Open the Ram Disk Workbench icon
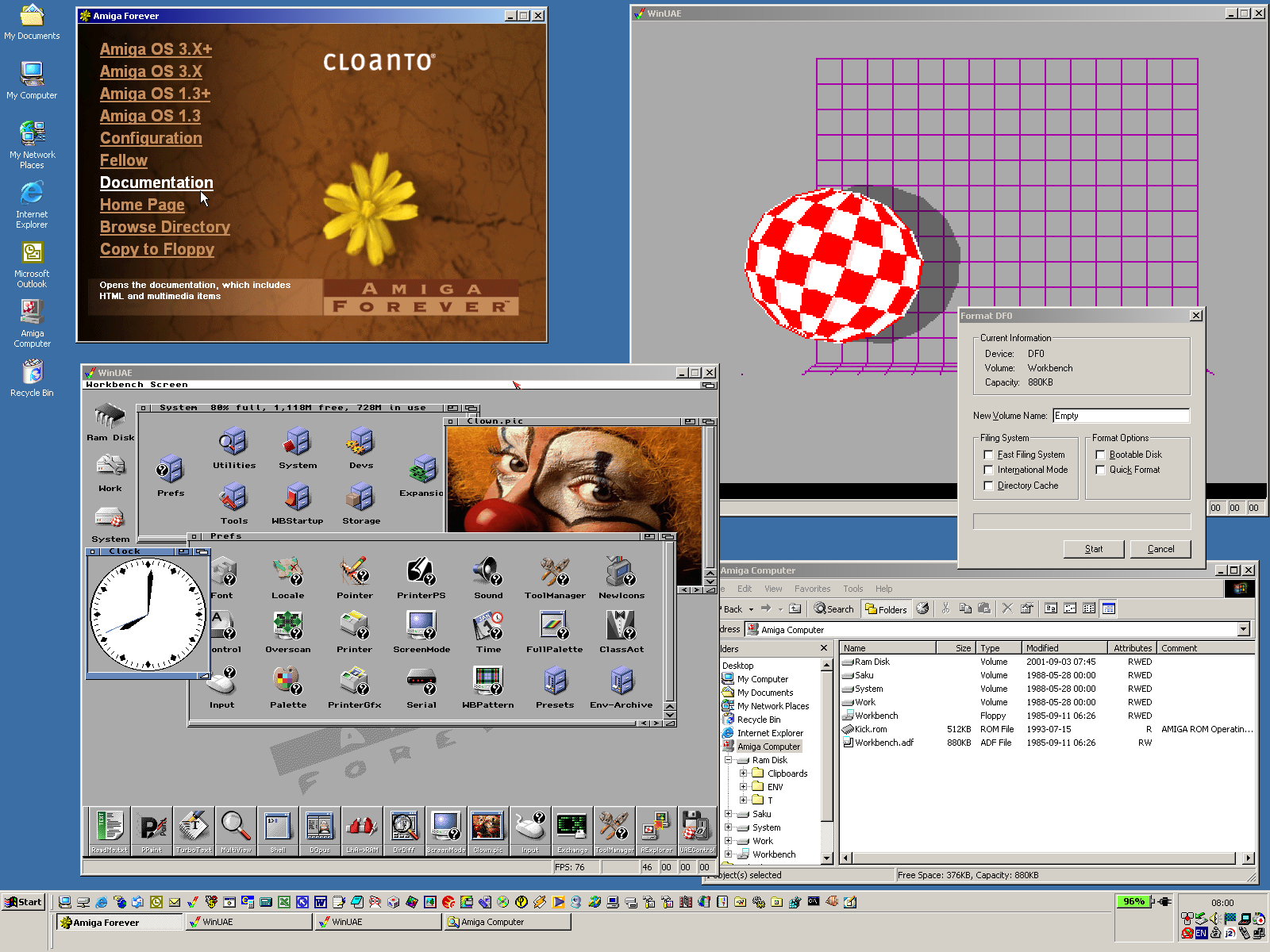Viewport: 1270px width, 952px height. click(x=110, y=422)
